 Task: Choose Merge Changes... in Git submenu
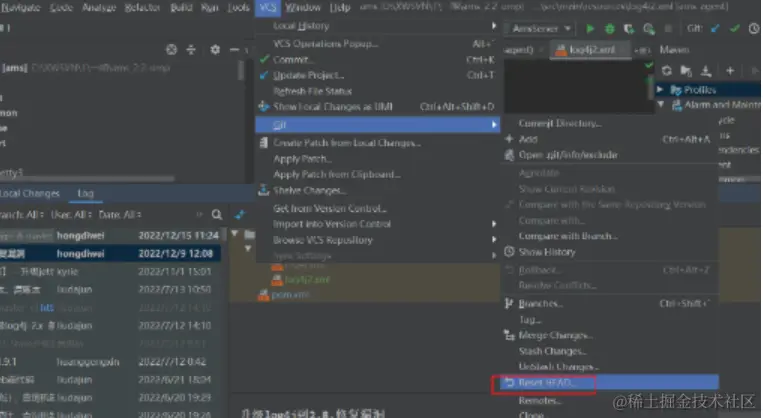(x=610, y=336)
